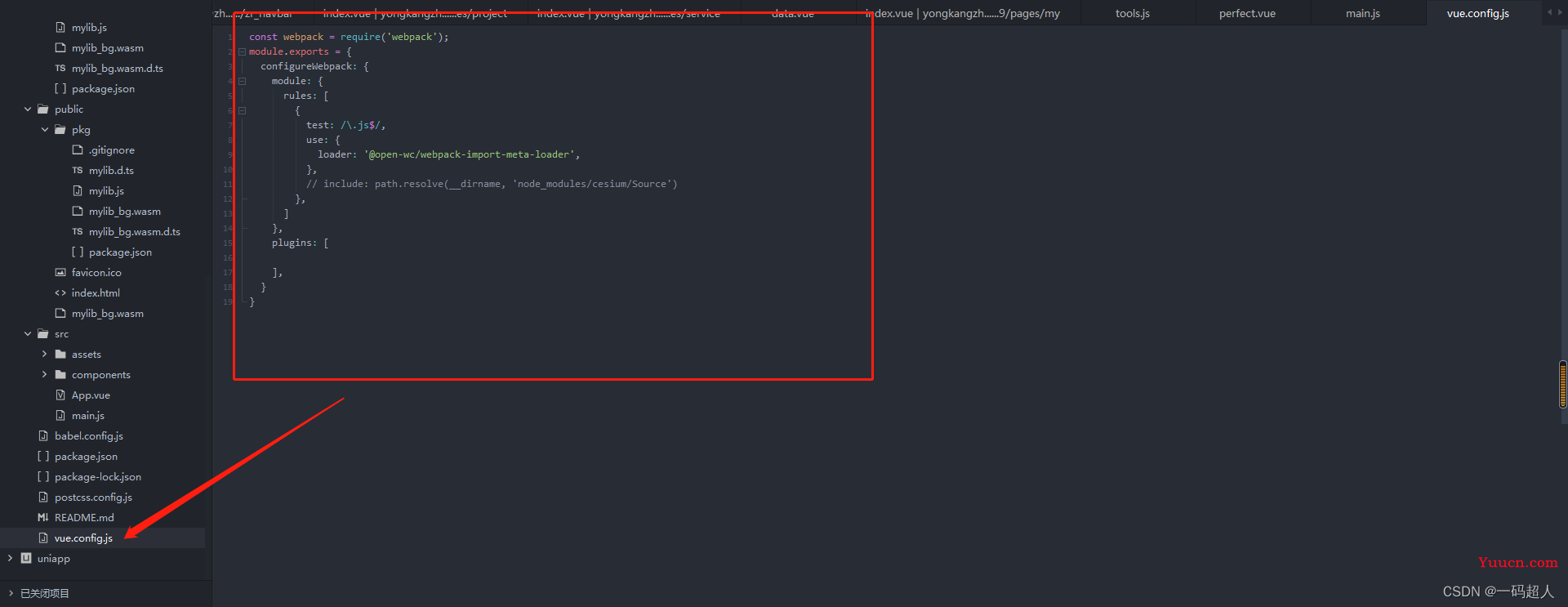Click the markdown icon beside README.md
The height and width of the screenshot is (607, 1568).
[x=43, y=518]
